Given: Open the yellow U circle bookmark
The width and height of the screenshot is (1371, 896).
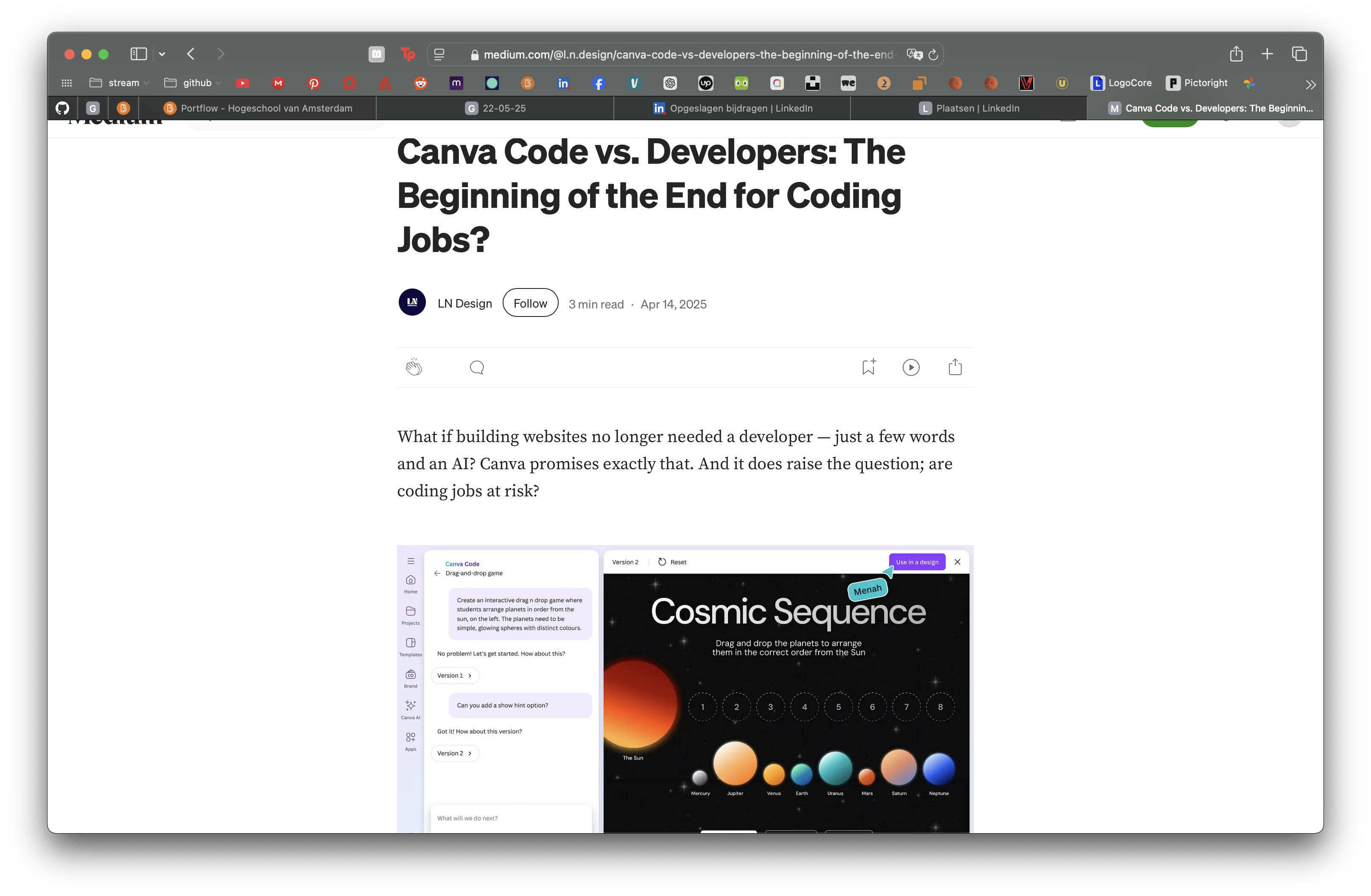Looking at the screenshot, I should (1062, 83).
